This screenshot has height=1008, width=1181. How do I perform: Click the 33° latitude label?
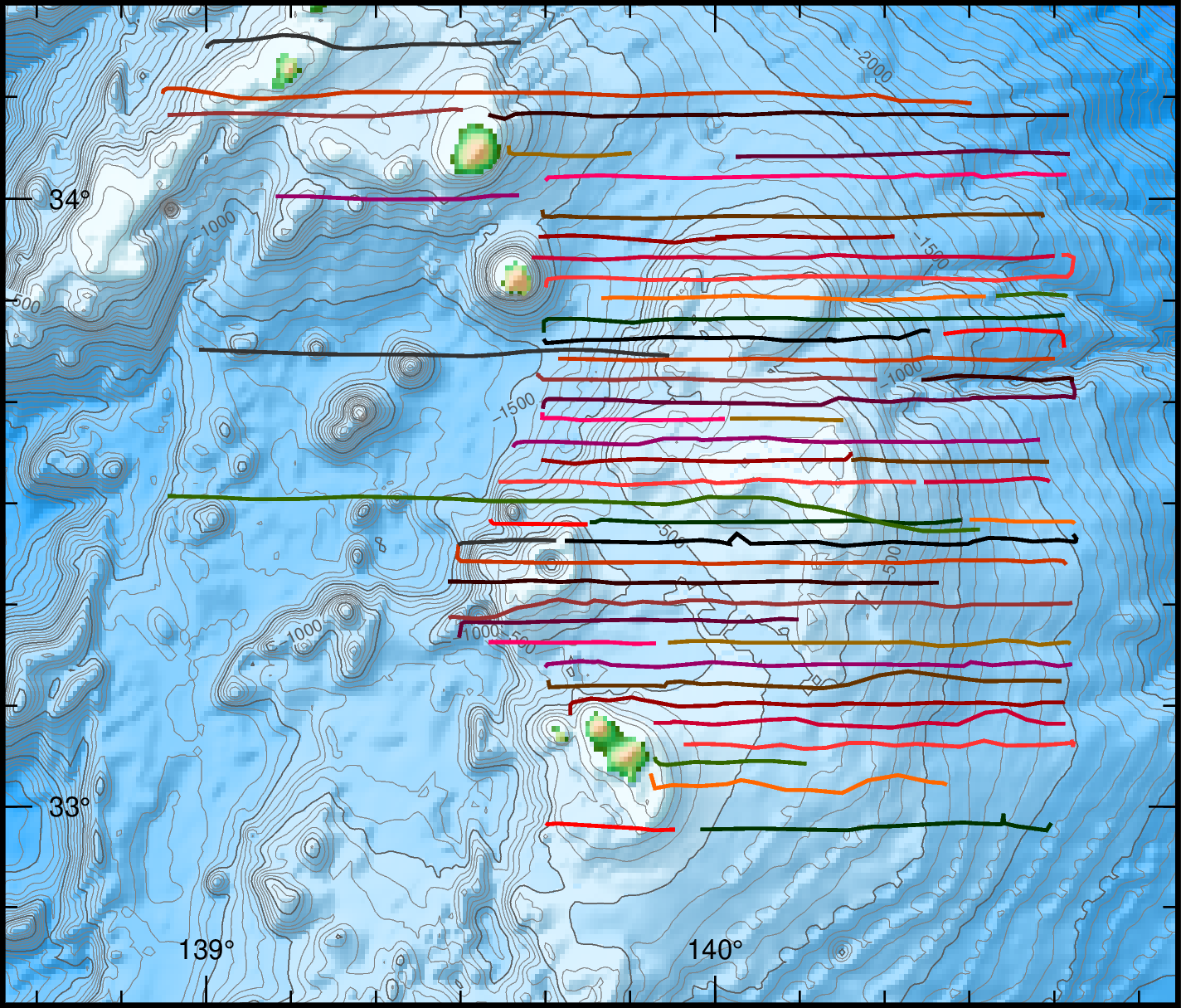click(x=69, y=807)
